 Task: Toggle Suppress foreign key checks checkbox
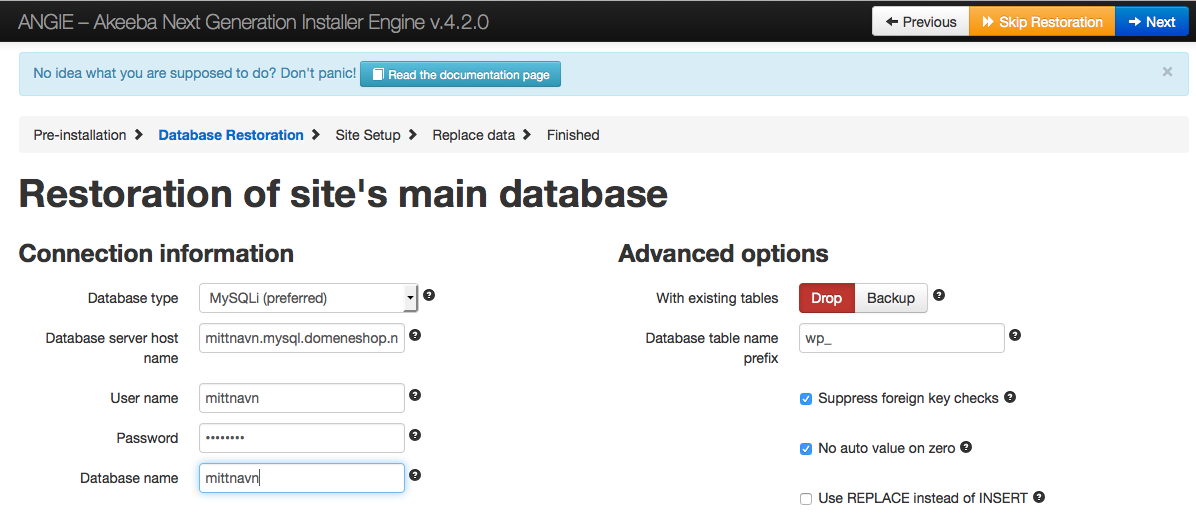click(805, 399)
